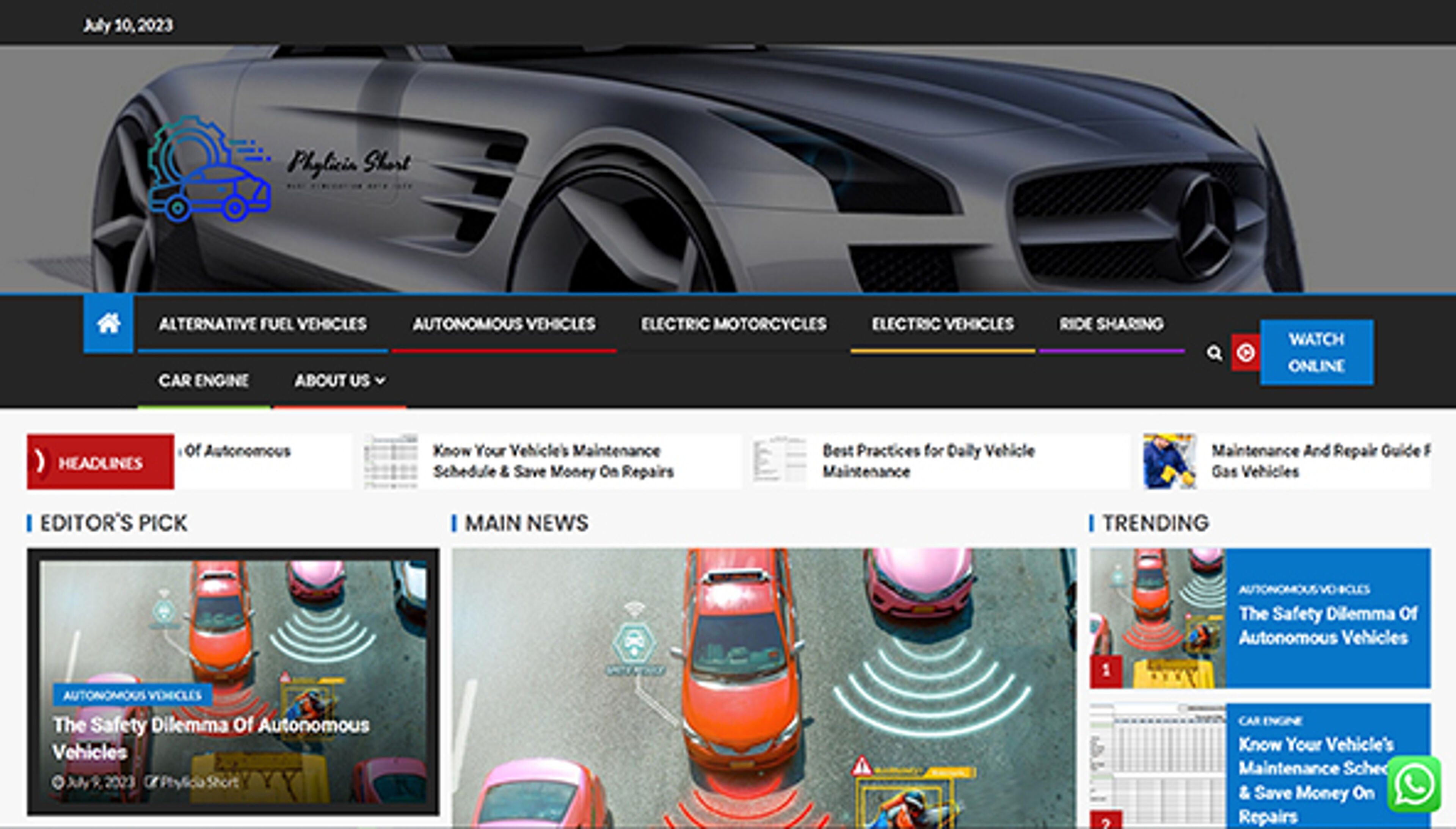This screenshot has height=829, width=1456.
Task: Open the Electric Vehicles category
Action: click(942, 324)
